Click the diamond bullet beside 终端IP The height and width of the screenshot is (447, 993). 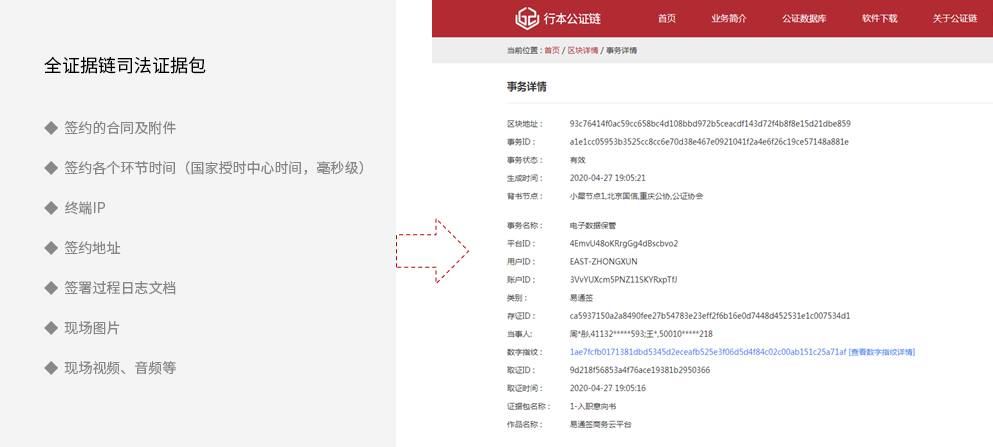point(51,208)
